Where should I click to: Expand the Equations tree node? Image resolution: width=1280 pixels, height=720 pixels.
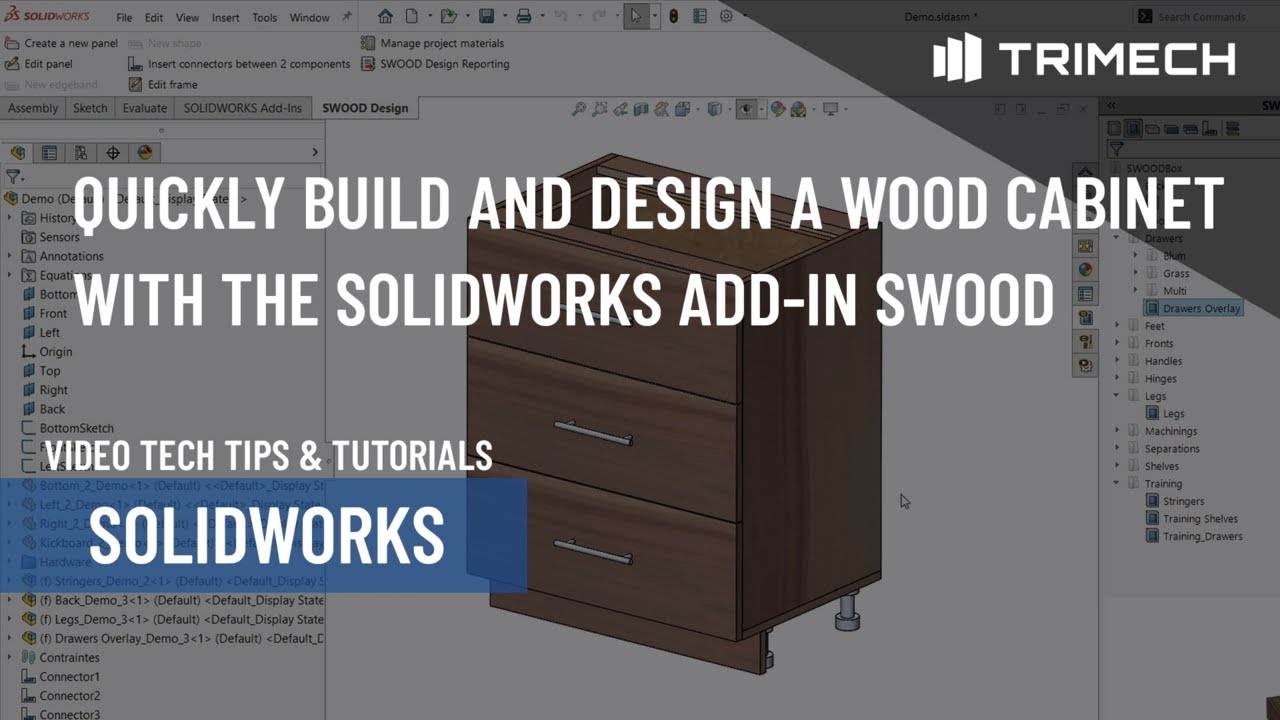pyautogui.click(x=10, y=275)
